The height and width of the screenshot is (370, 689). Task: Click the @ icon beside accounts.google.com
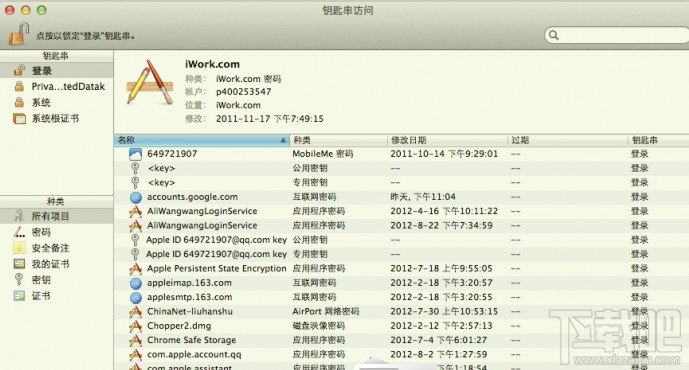coord(136,197)
